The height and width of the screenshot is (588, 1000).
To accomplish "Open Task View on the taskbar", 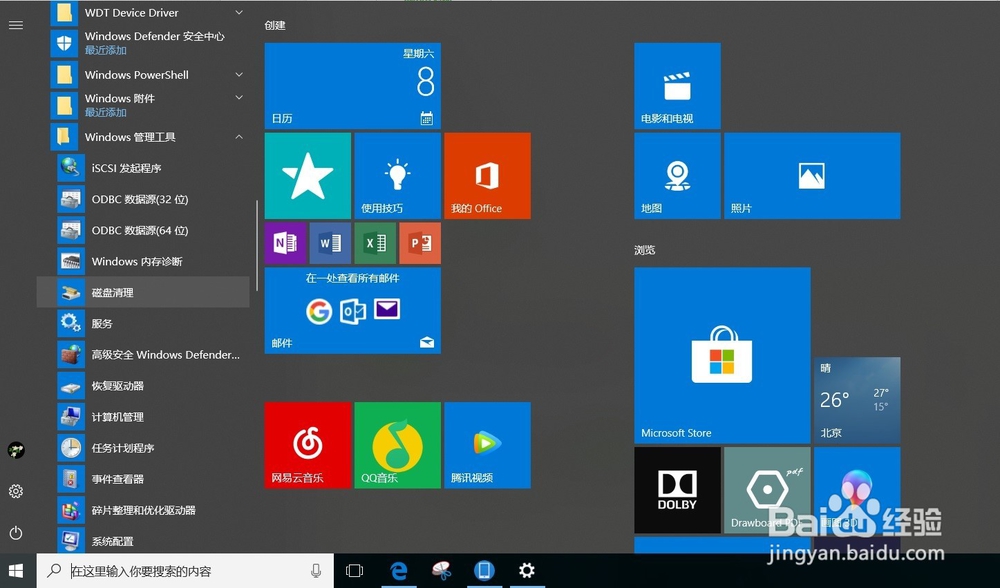I will [x=354, y=571].
